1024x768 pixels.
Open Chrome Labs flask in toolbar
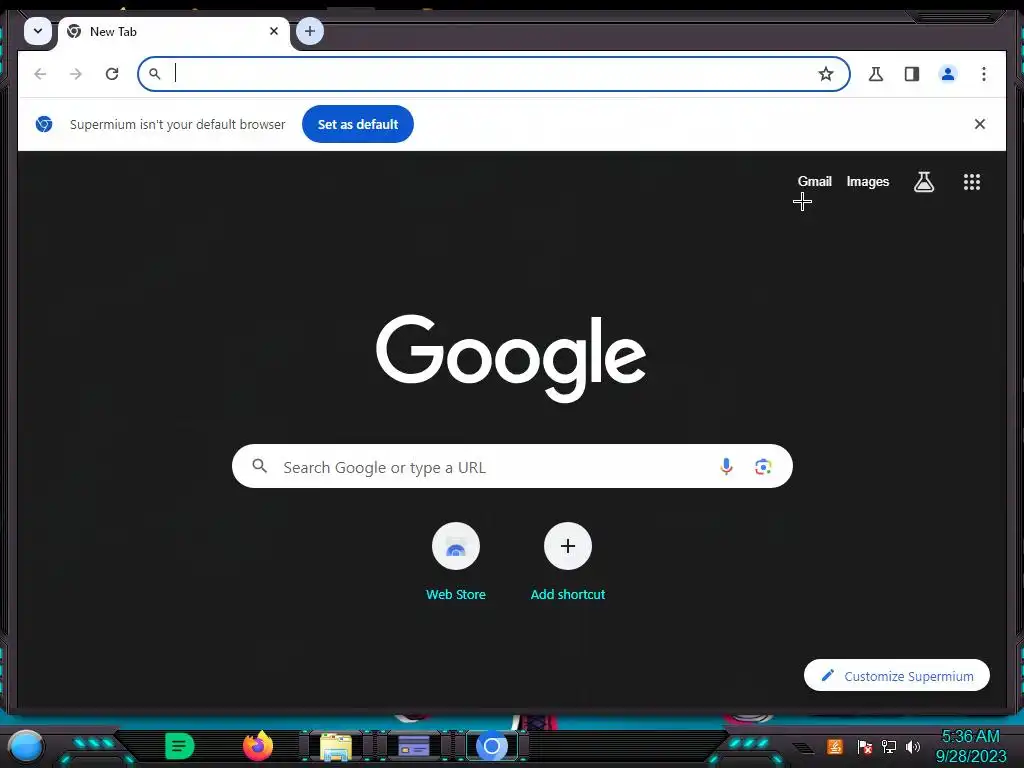(876, 74)
